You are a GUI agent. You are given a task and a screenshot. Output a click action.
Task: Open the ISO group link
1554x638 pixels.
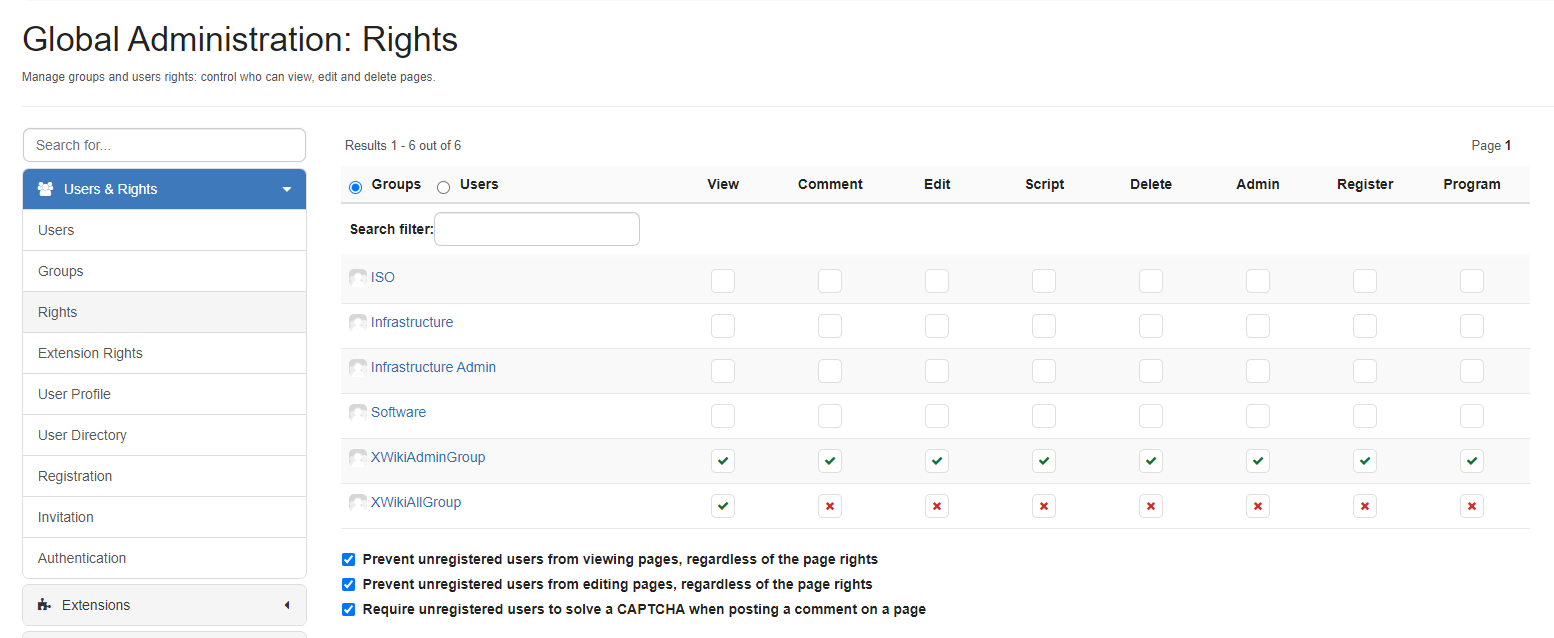(x=383, y=277)
